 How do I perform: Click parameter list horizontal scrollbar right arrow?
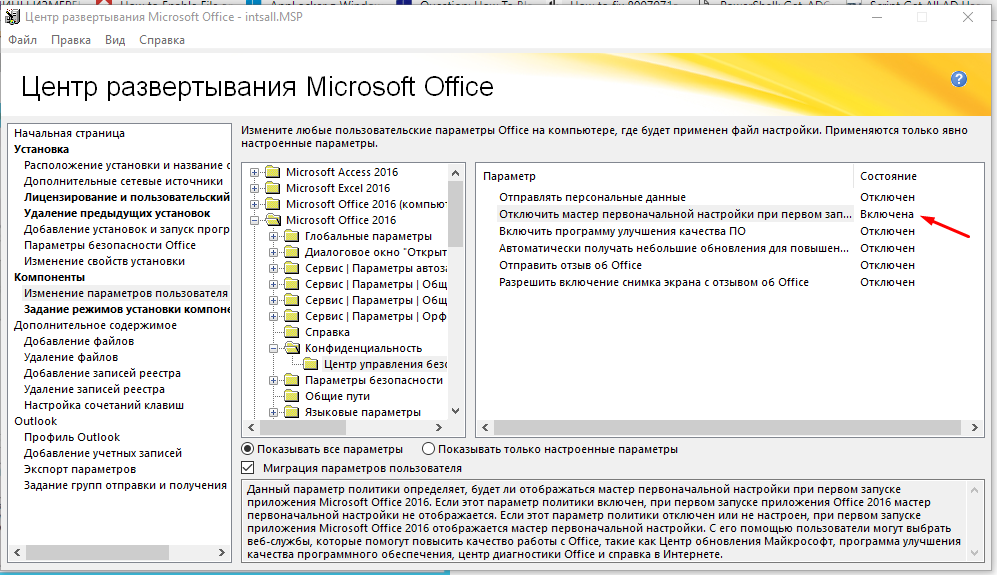click(x=974, y=427)
